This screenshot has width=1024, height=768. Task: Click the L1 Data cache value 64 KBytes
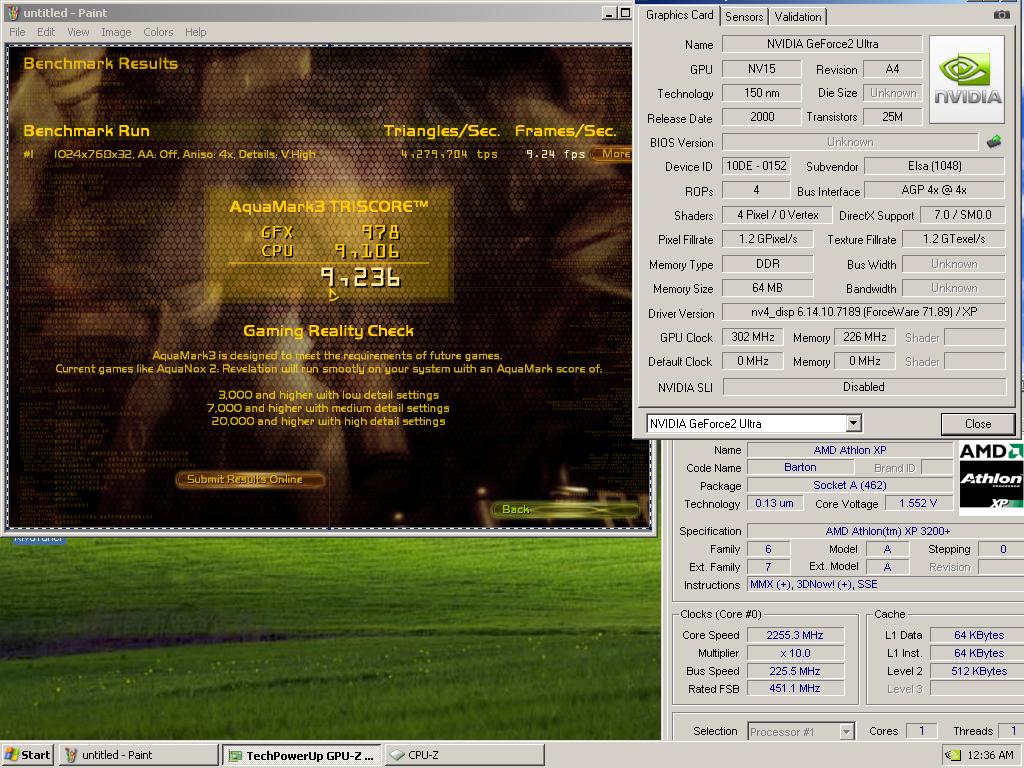[x=978, y=635]
